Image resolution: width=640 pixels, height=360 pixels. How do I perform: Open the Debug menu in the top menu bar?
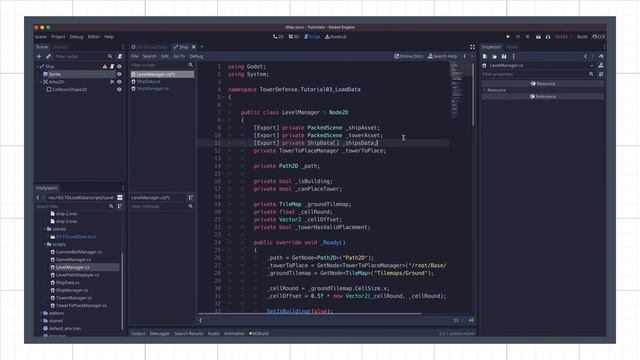[76, 37]
